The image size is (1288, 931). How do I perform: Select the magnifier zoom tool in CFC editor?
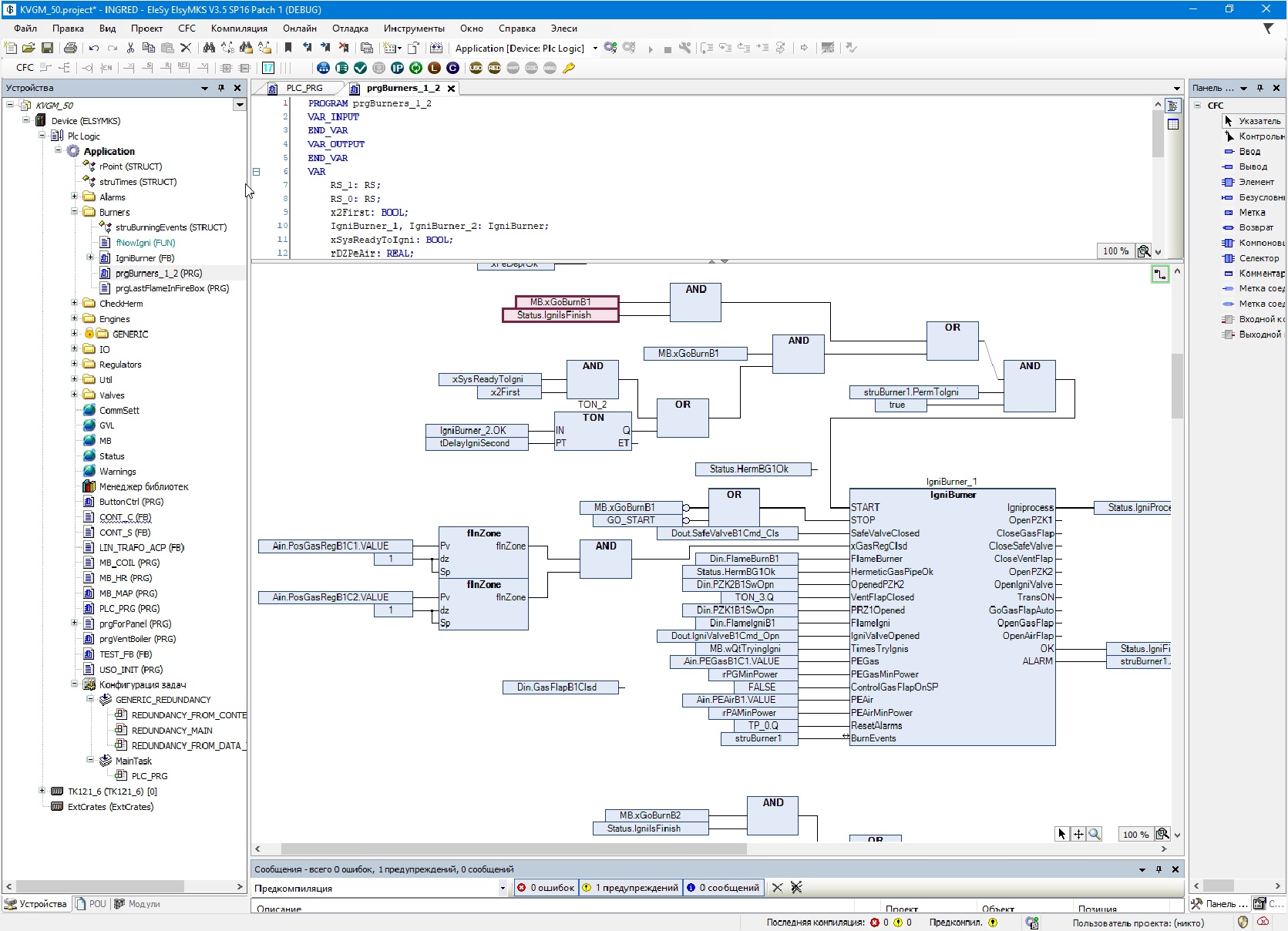pyautogui.click(x=1095, y=834)
